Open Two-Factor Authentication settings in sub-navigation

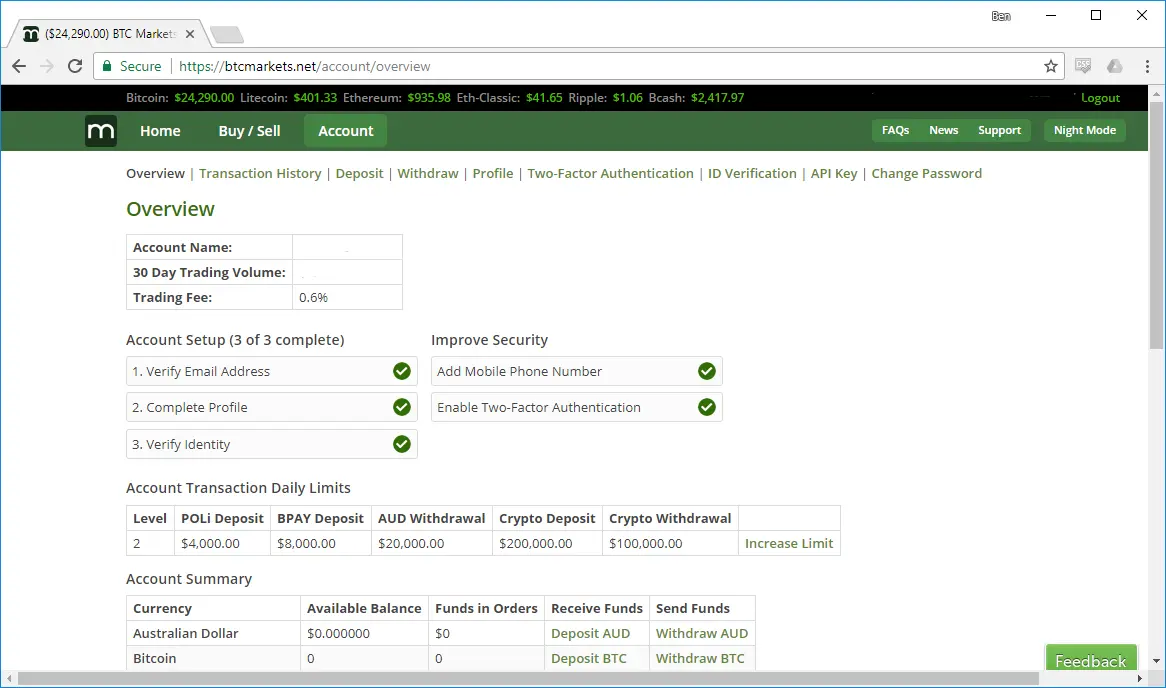611,173
